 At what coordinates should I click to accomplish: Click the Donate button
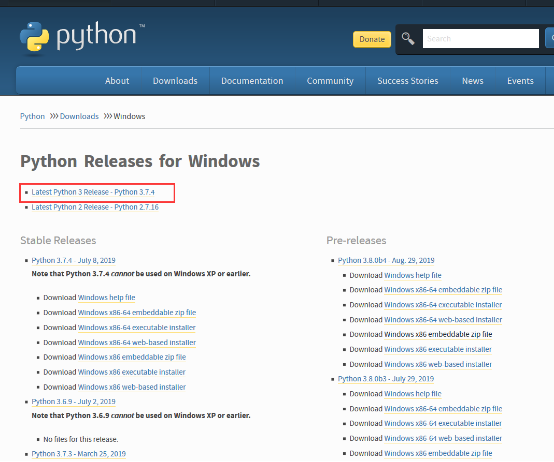tap(372, 39)
